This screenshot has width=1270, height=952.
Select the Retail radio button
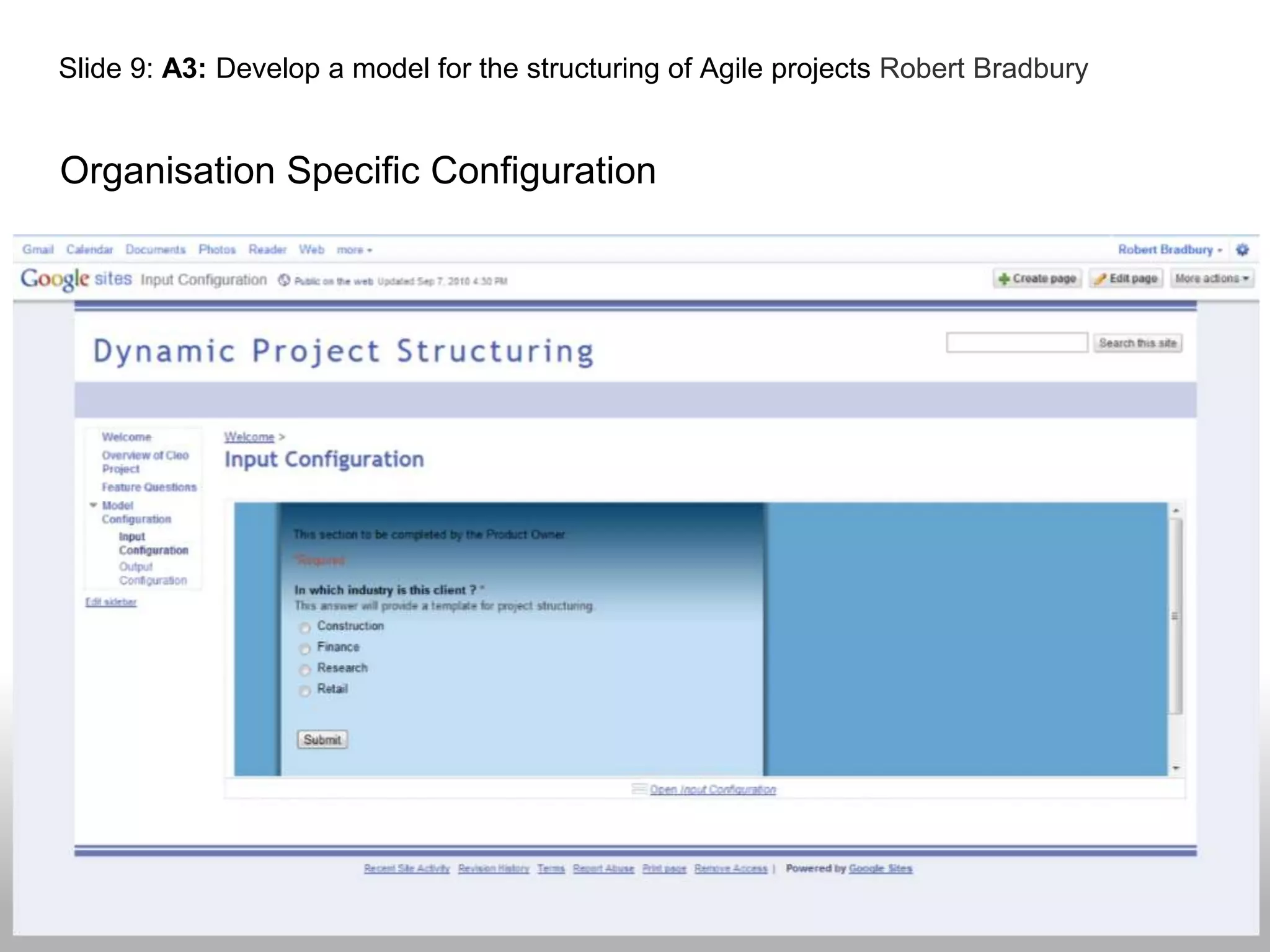(x=304, y=691)
